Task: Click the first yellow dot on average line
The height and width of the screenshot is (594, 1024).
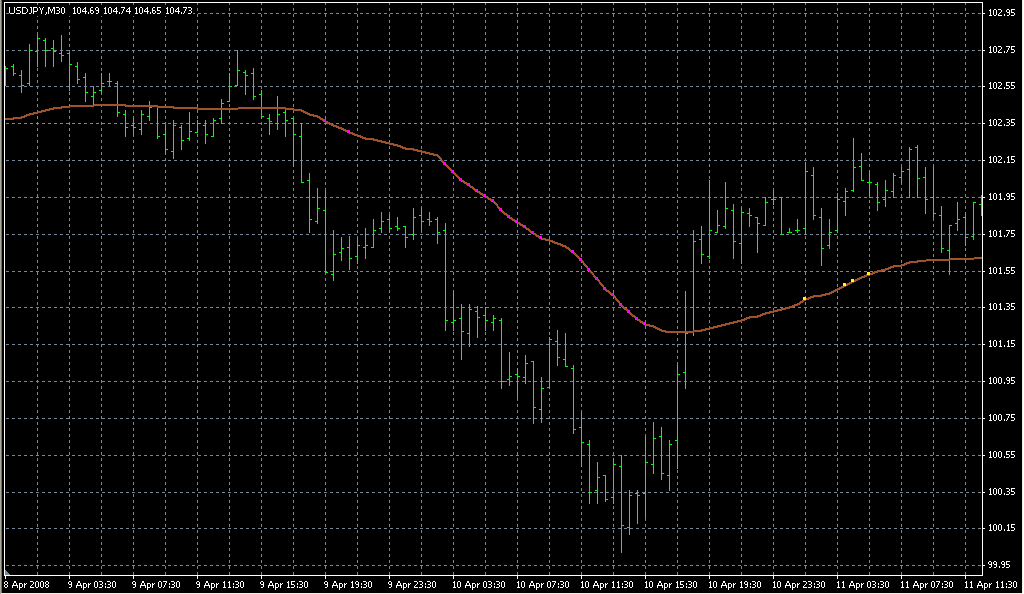Action: [805, 298]
